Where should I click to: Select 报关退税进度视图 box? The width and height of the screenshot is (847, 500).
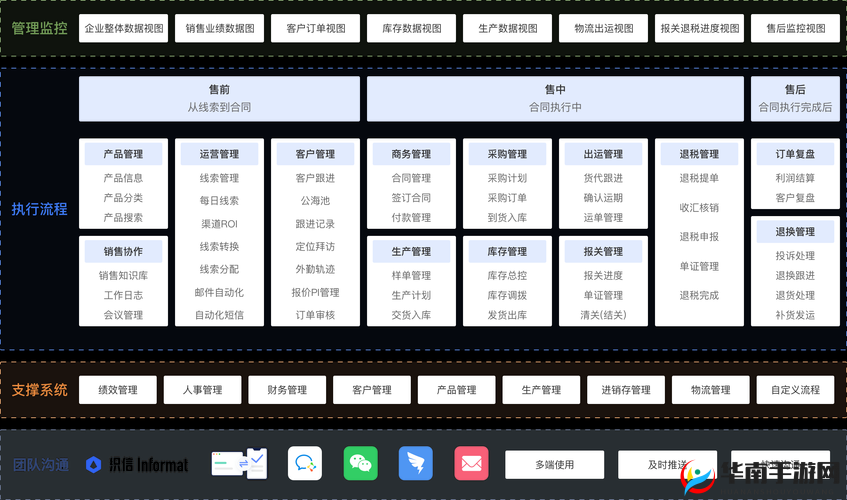pyautogui.click(x=700, y=29)
